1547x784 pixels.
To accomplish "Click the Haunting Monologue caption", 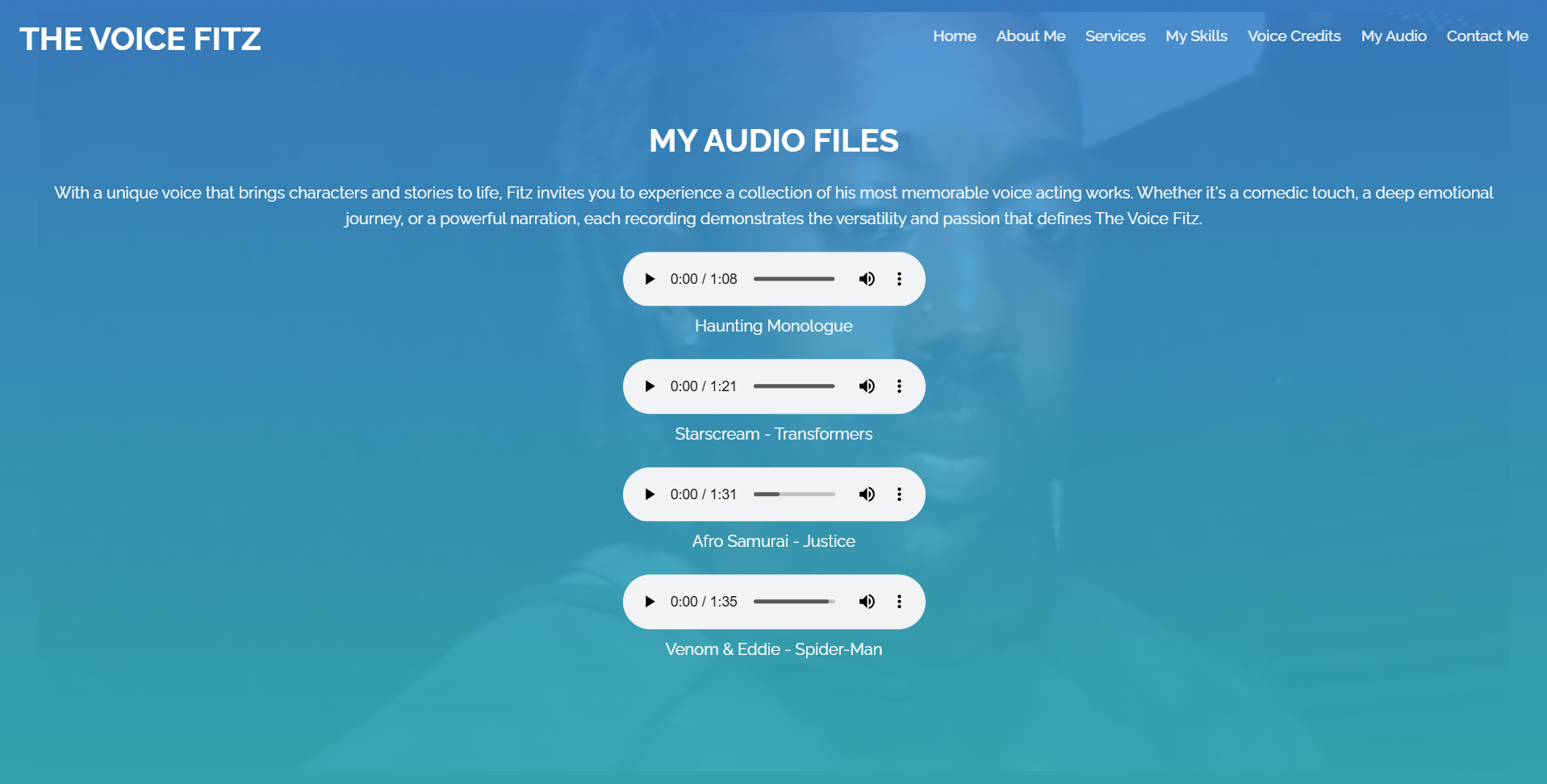I will (x=773, y=326).
